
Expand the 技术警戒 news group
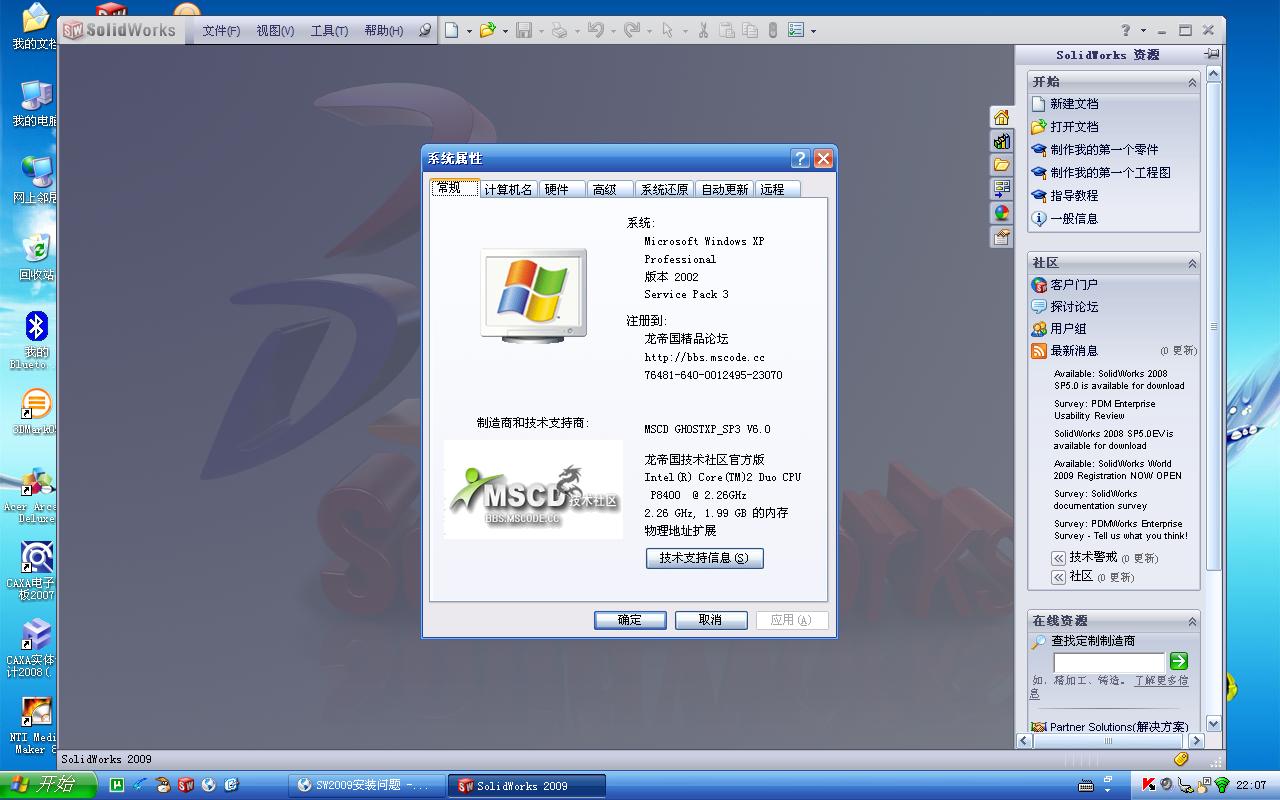1058,558
